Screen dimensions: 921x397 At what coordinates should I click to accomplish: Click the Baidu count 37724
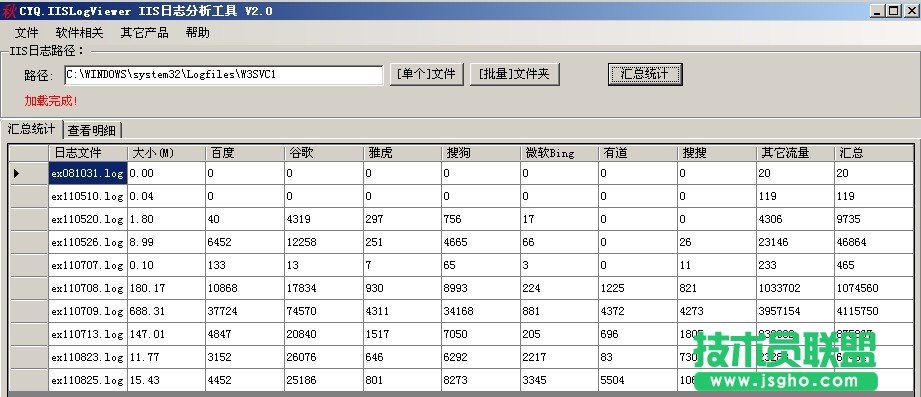244,311
